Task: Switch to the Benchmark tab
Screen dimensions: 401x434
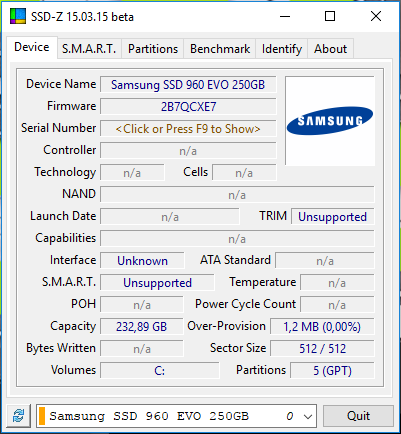Action: pyautogui.click(x=220, y=49)
